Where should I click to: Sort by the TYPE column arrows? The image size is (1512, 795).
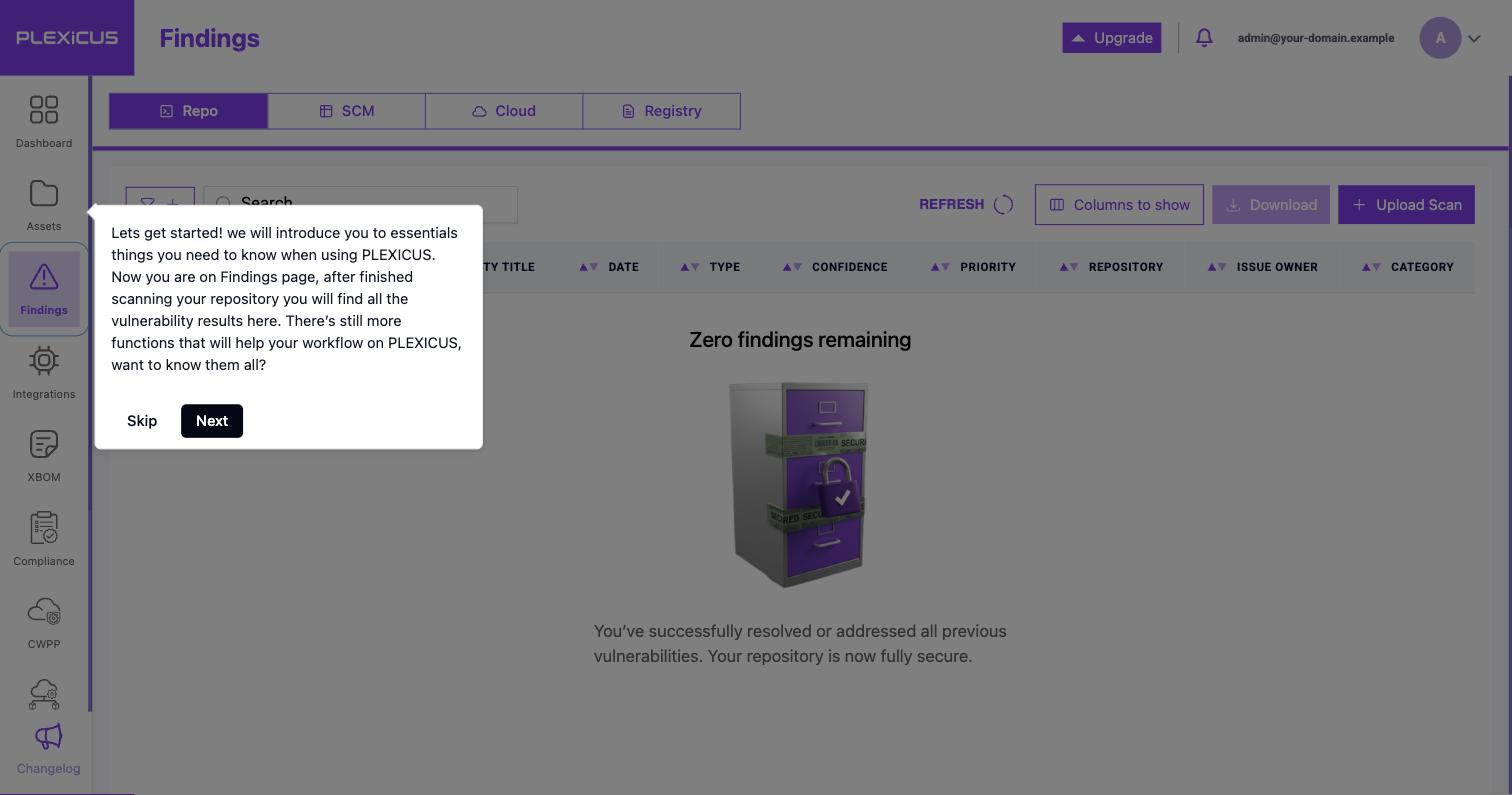690,267
